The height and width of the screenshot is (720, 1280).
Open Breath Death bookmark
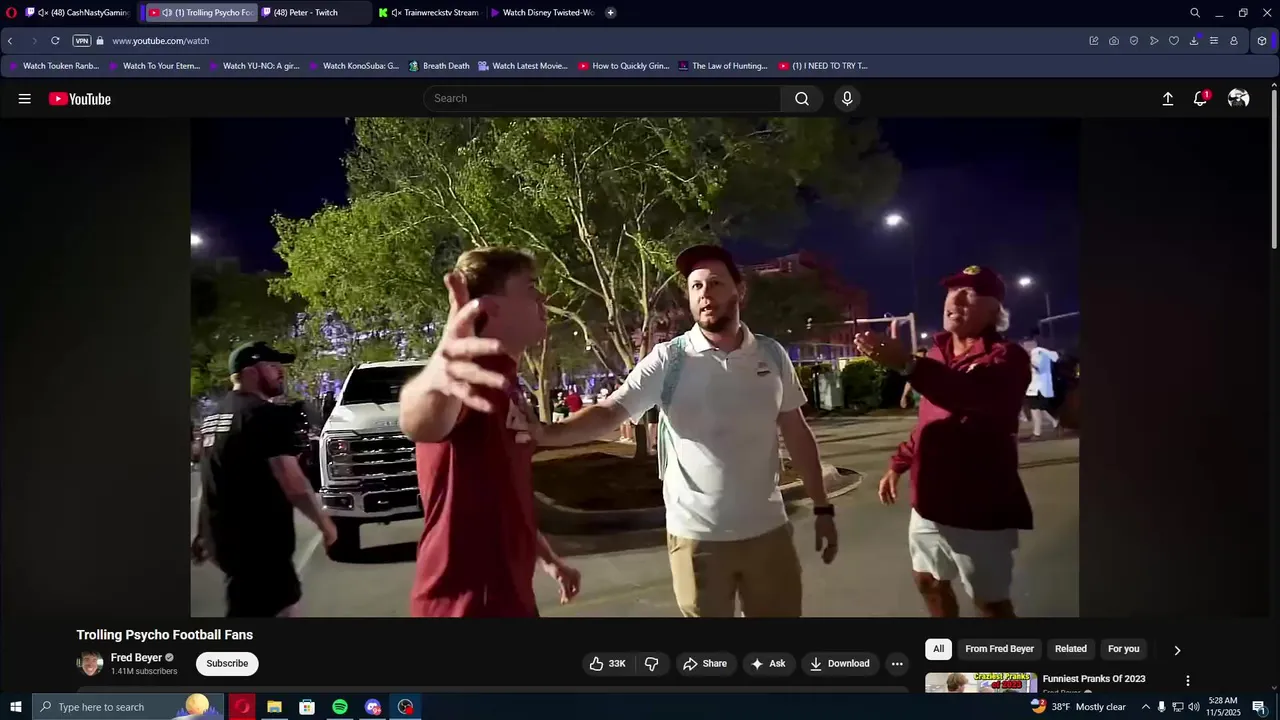pos(438,66)
